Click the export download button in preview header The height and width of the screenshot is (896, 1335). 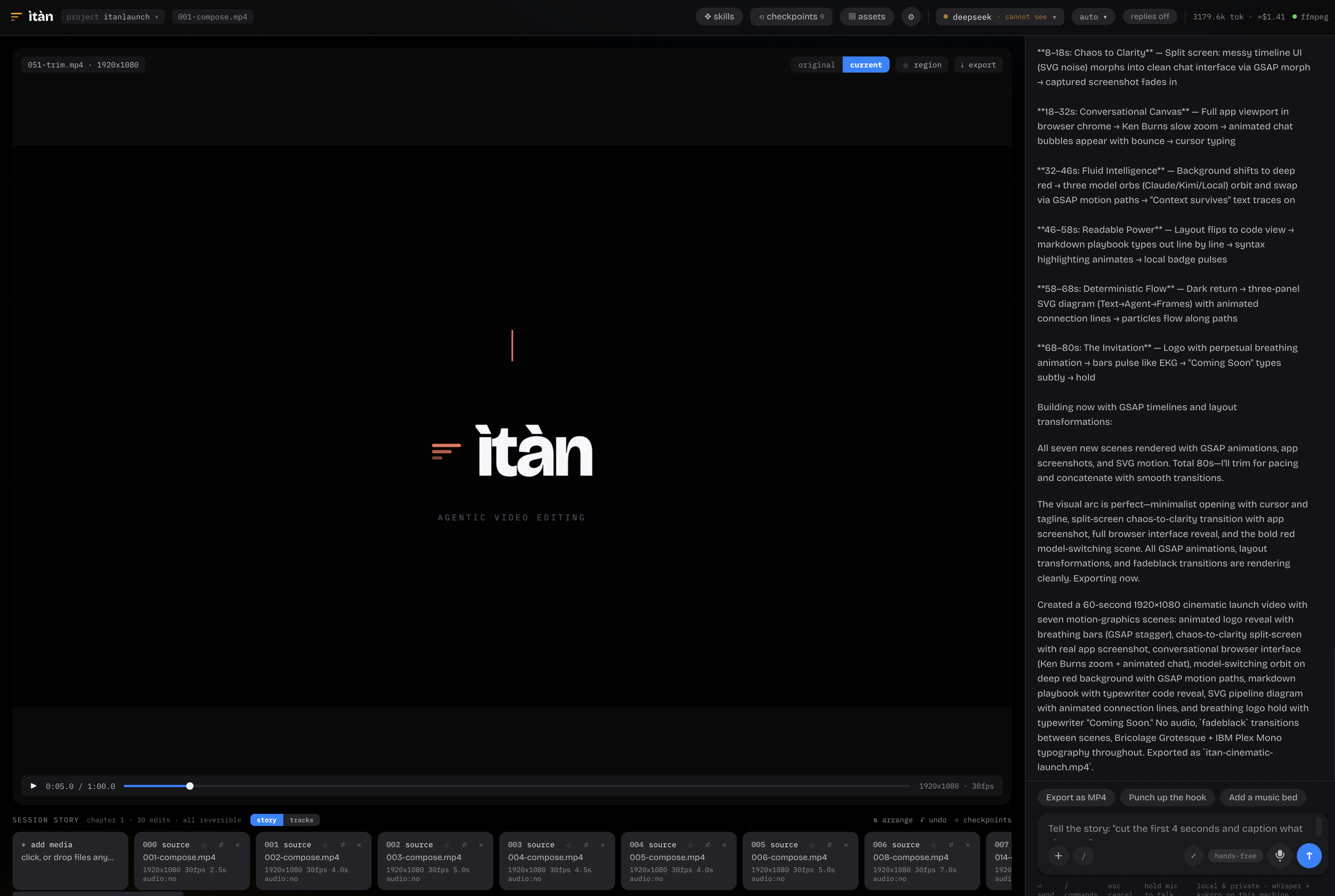978,65
